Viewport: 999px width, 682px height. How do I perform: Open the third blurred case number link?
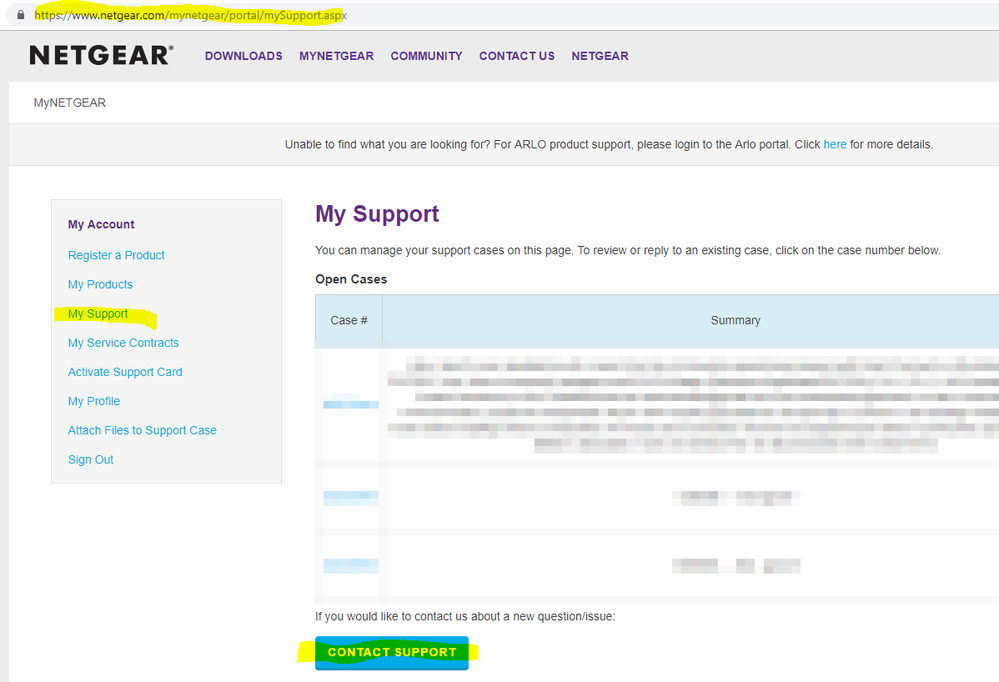350,566
